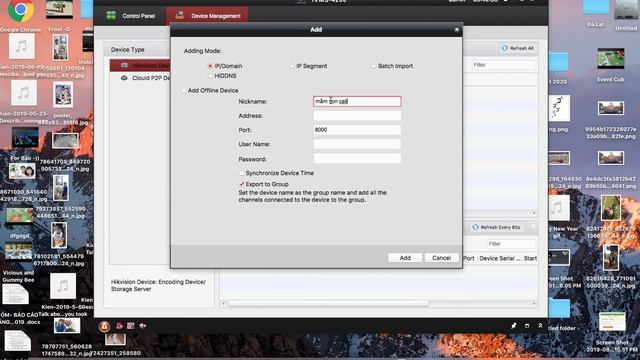Click the Address input field
This screenshot has height=360, width=640.
point(357,116)
